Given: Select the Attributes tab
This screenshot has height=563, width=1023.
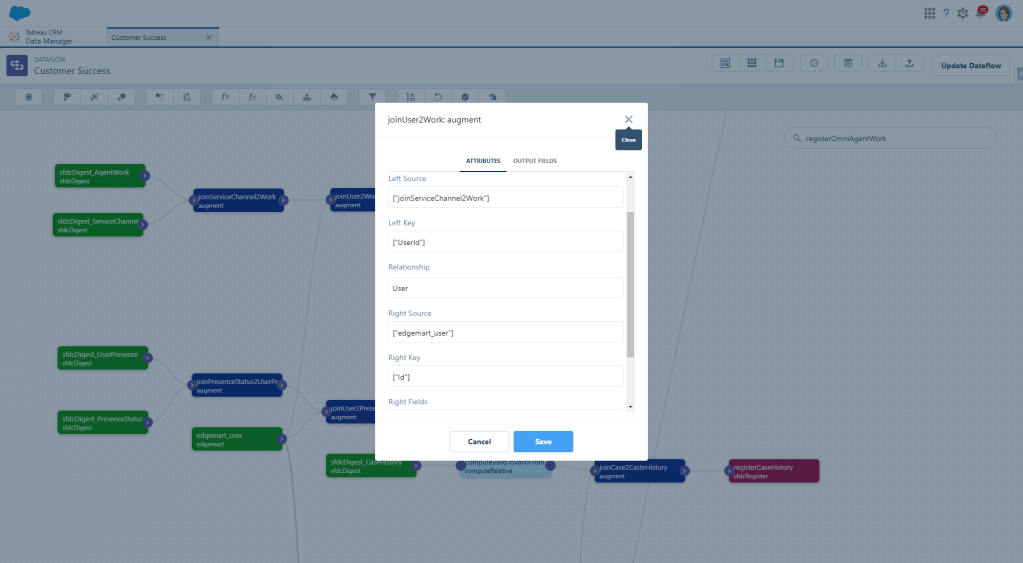Looking at the screenshot, I should [483, 161].
